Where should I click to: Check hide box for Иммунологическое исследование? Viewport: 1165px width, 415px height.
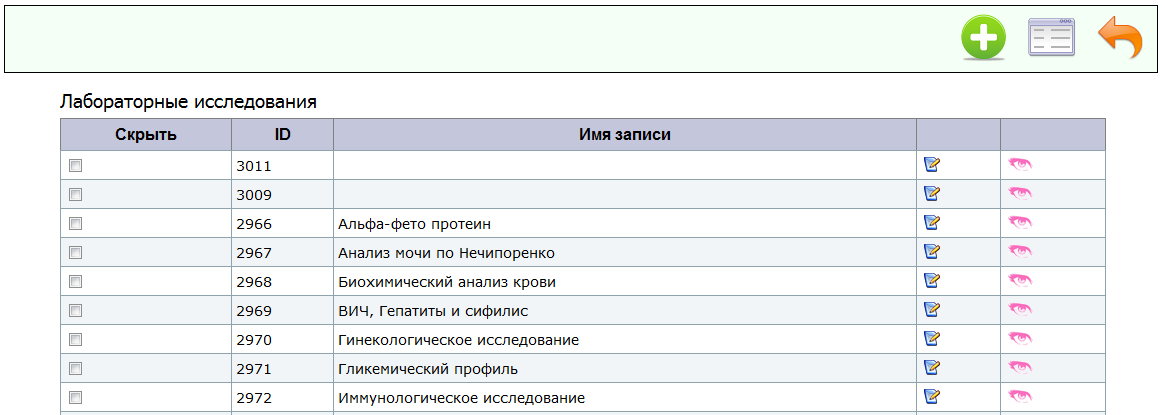(75, 397)
